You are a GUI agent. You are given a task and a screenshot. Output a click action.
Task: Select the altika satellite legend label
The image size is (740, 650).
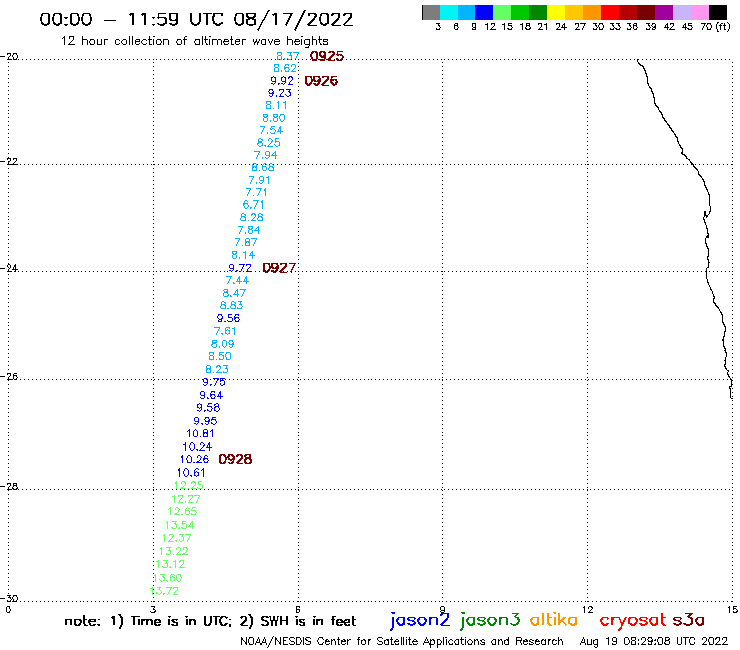pyautogui.click(x=554, y=620)
